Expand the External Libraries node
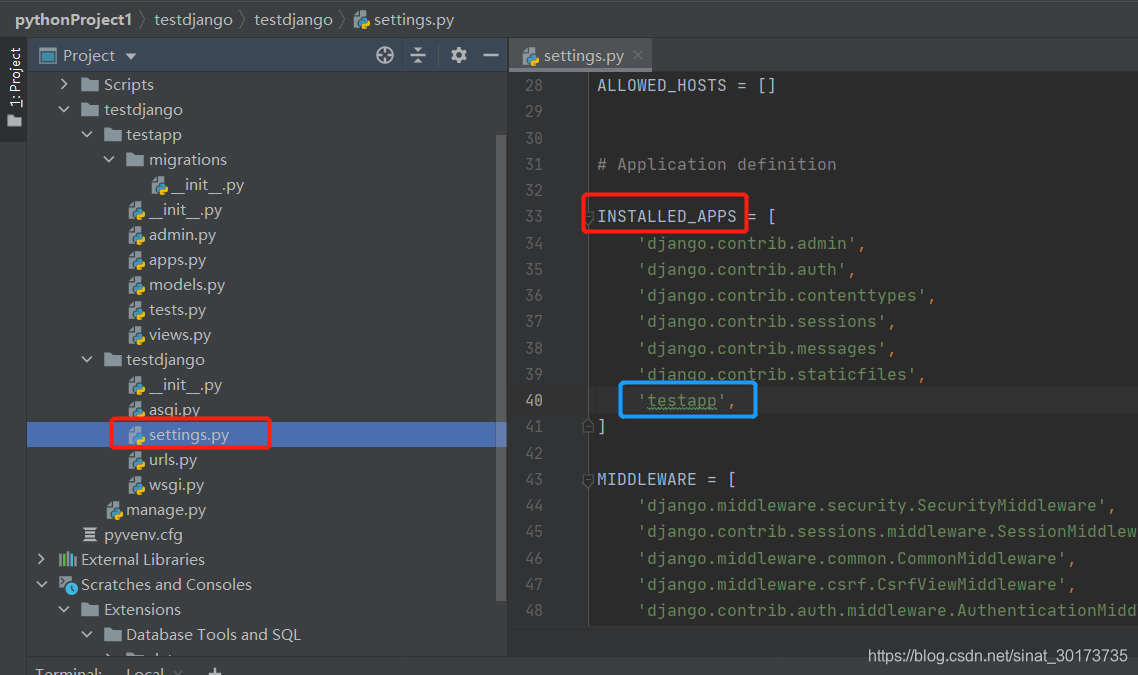Image resolution: width=1138 pixels, height=675 pixels. click(40, 559)
